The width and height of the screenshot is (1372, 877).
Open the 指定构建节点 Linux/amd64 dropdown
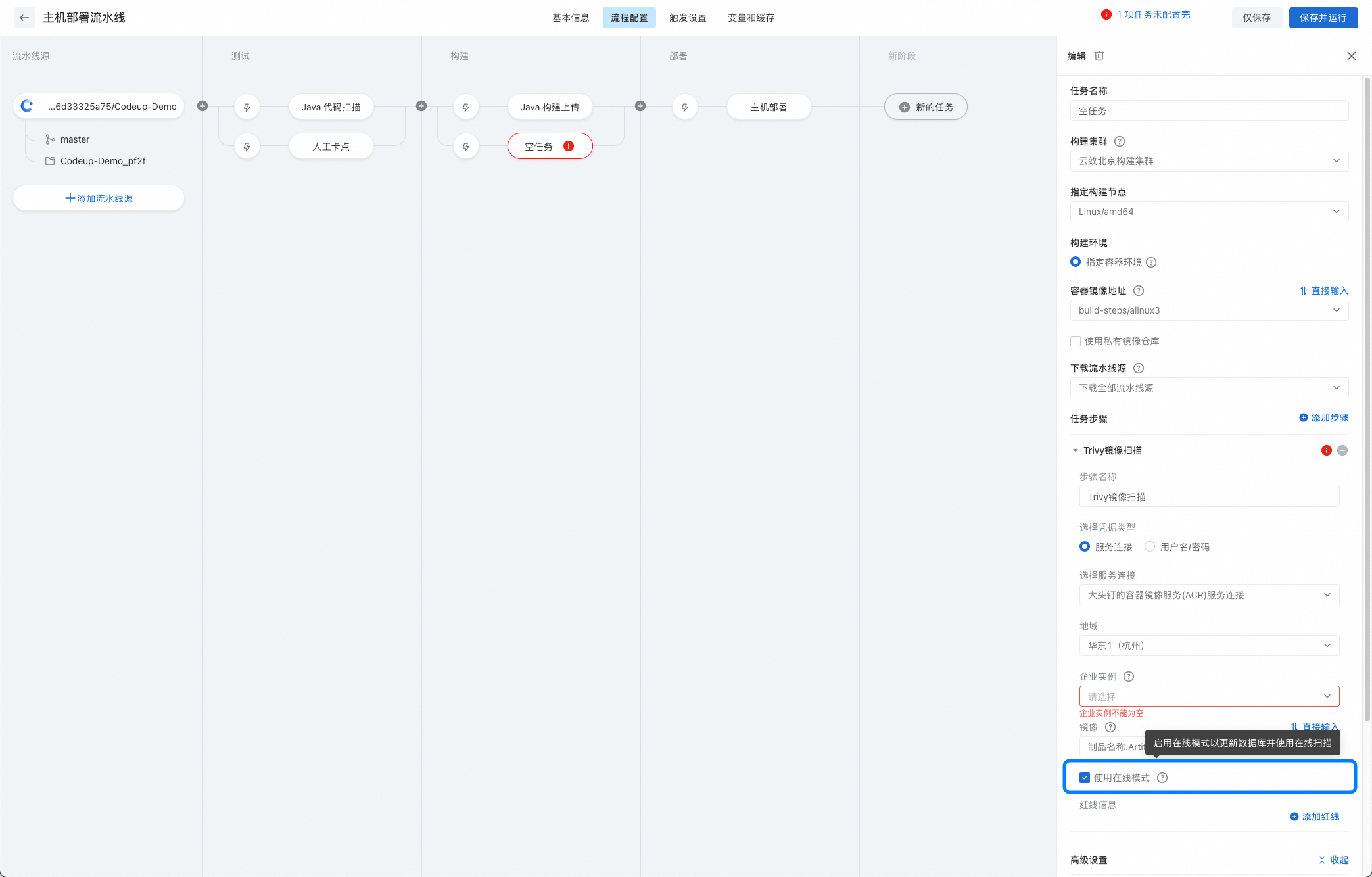tap(1209, 212)
